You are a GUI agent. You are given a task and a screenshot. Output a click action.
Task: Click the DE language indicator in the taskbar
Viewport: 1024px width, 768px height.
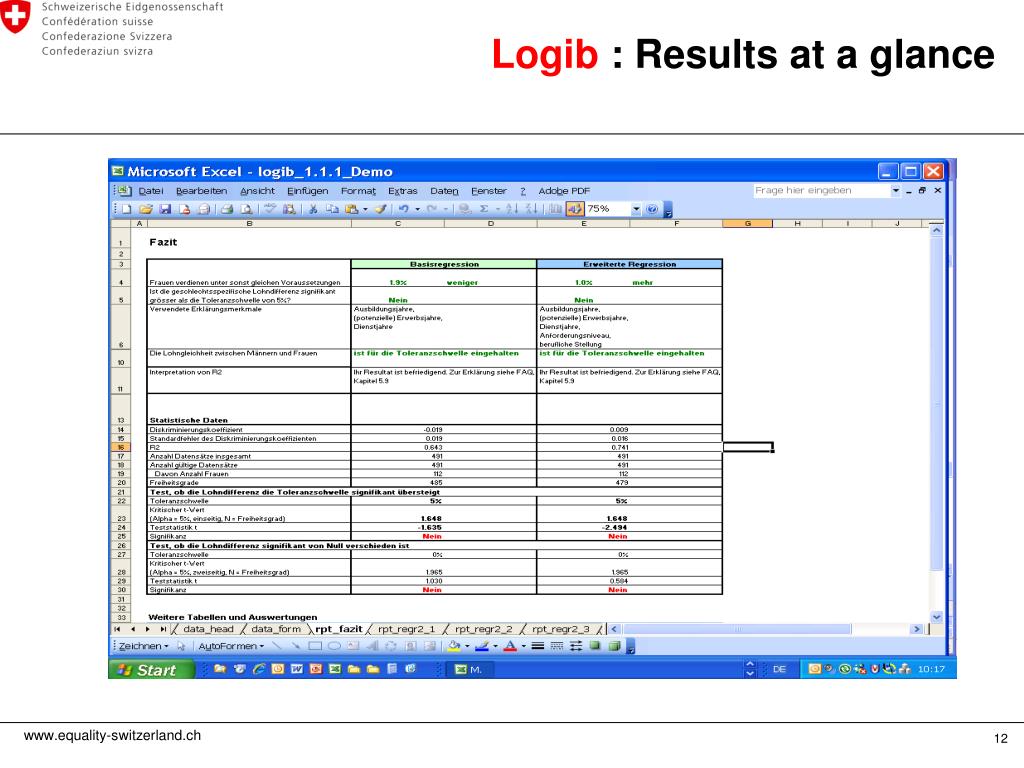pyautogui.click(x=779, y=669)
